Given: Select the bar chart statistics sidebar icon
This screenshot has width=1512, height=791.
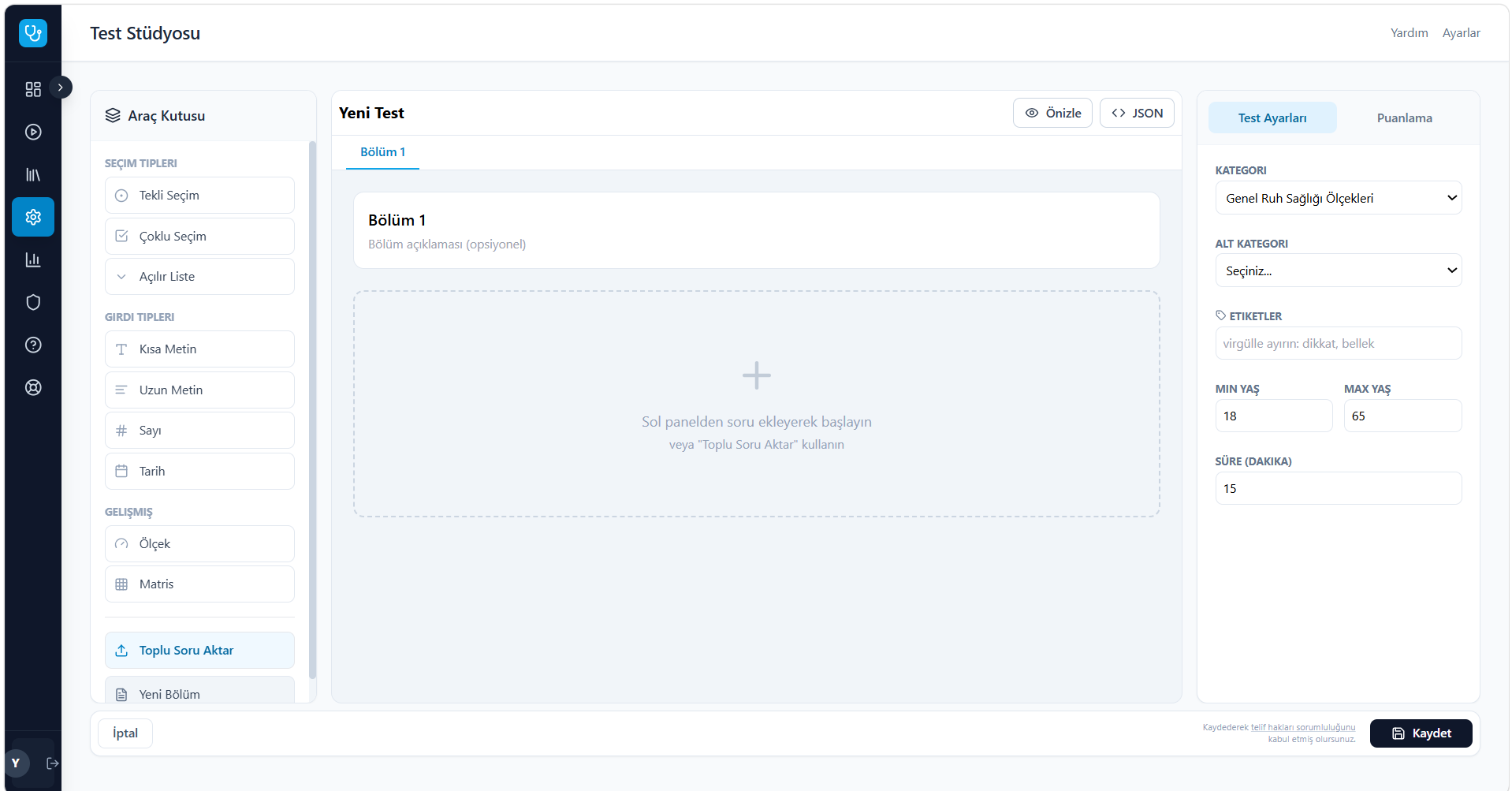Looking at the screenshot, I should click(33, 259).
